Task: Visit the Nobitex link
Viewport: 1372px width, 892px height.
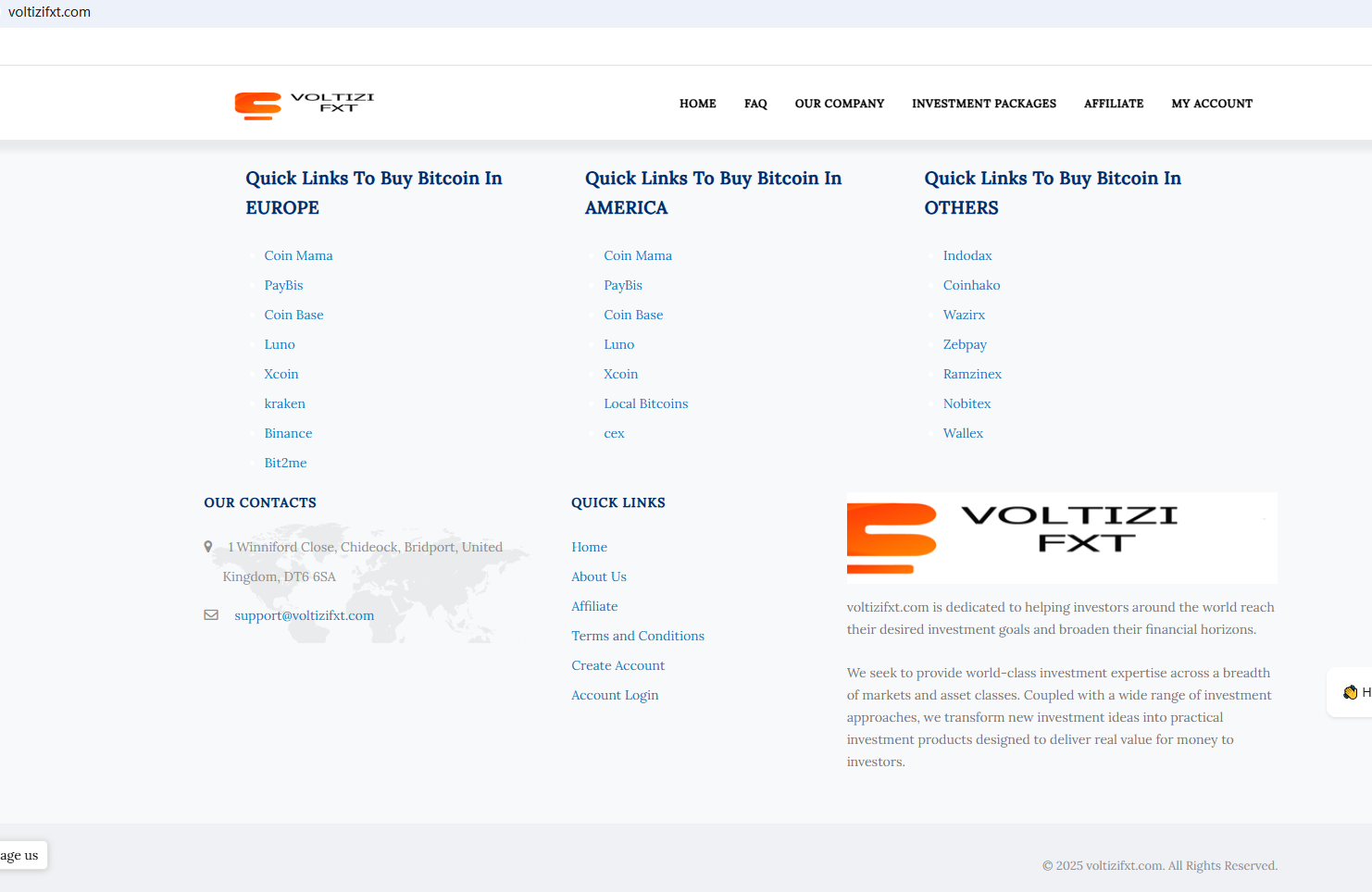Action: 967,403
